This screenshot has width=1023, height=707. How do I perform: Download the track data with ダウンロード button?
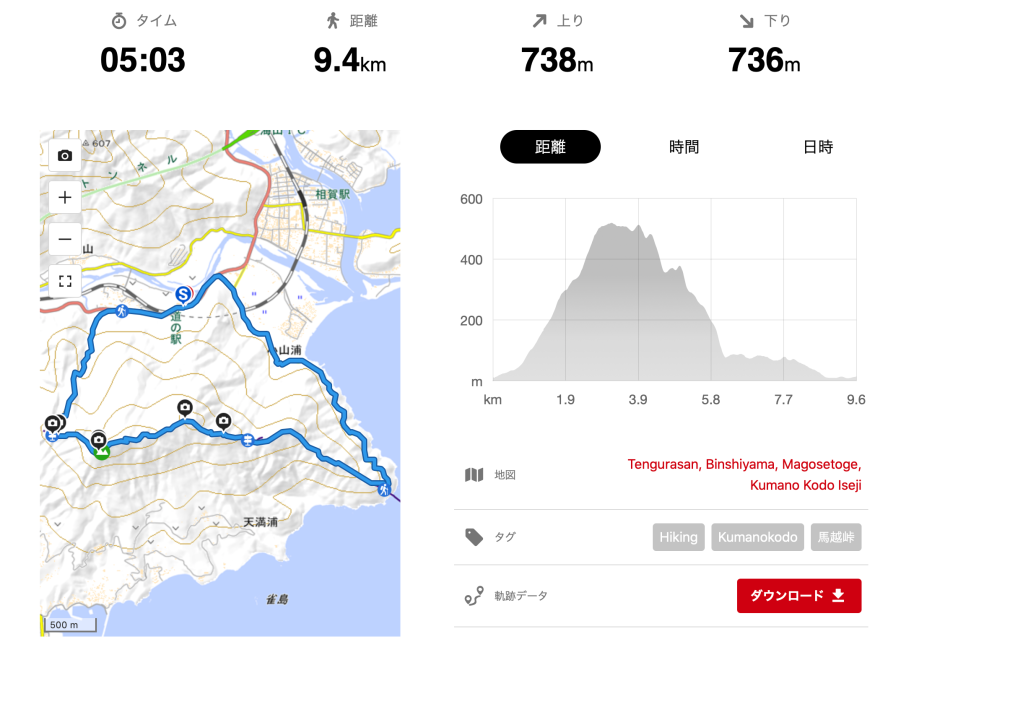[798, 596]
